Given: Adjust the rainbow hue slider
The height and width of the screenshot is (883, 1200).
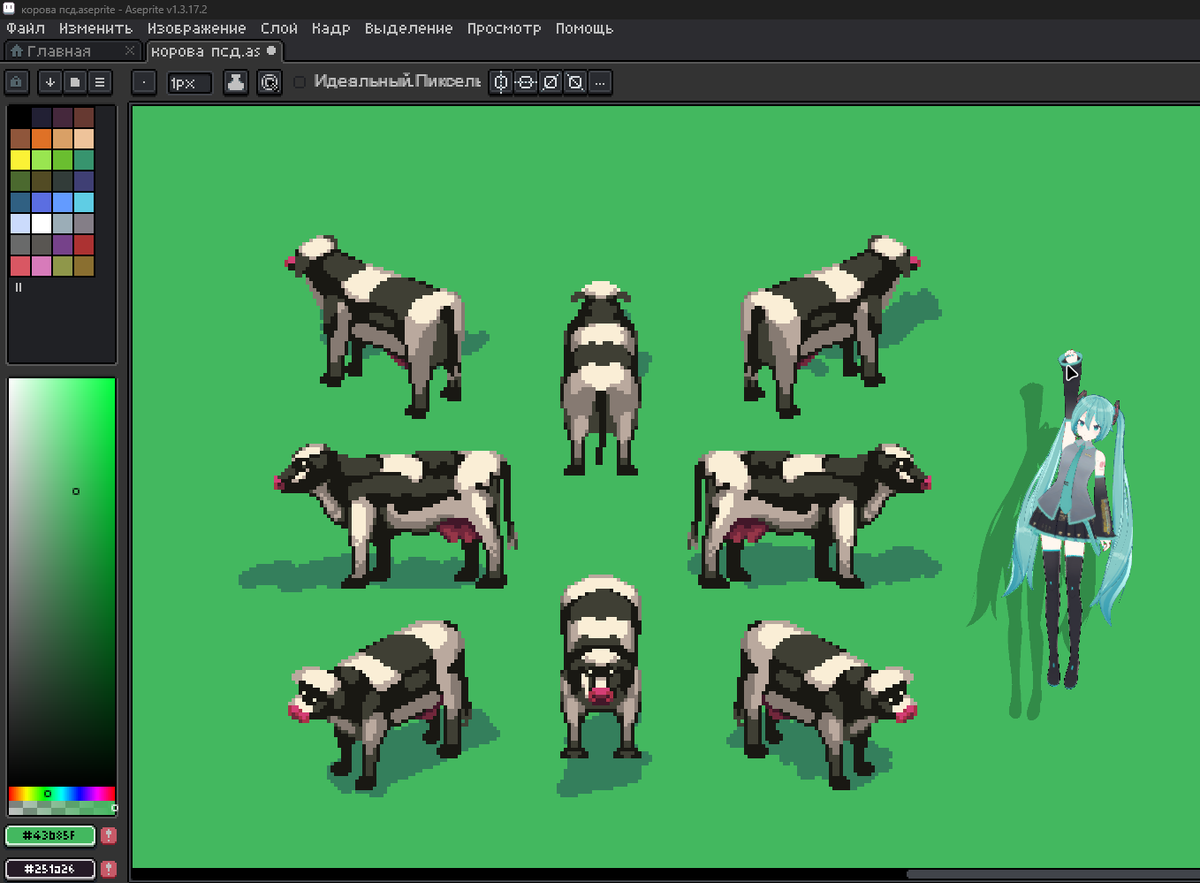Looking at the screenshot, I should 62,794.
